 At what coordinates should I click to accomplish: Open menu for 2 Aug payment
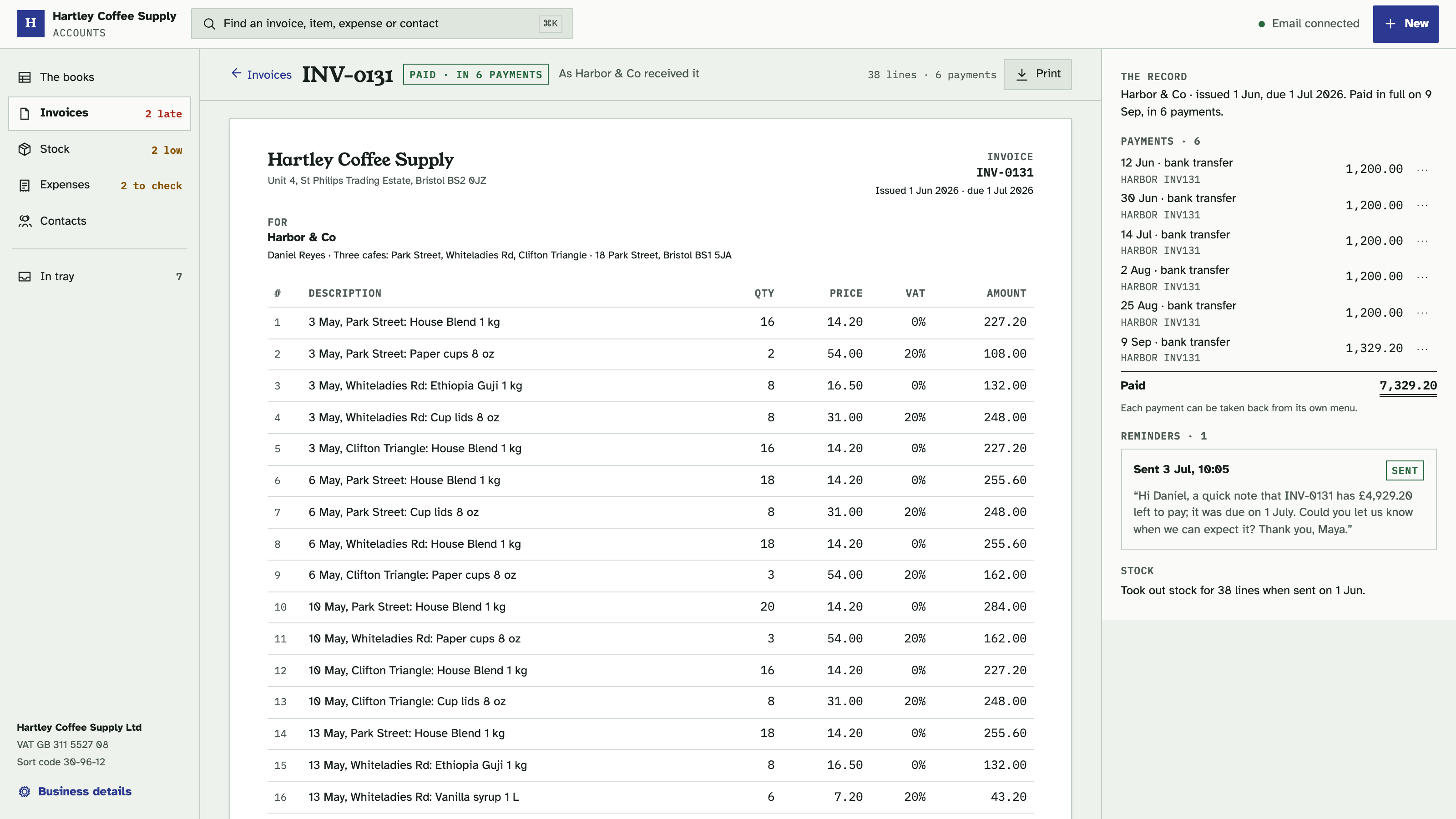1423,277
